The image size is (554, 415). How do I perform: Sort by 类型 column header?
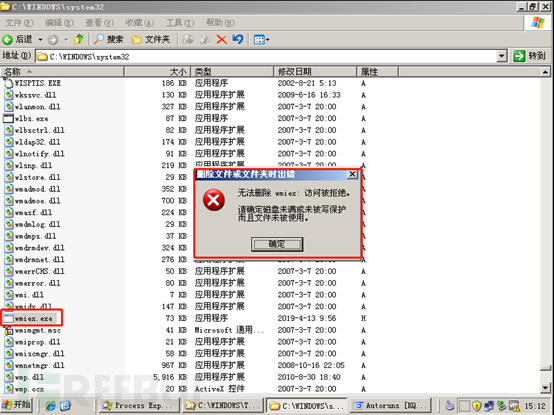click(x=232, y=72)
